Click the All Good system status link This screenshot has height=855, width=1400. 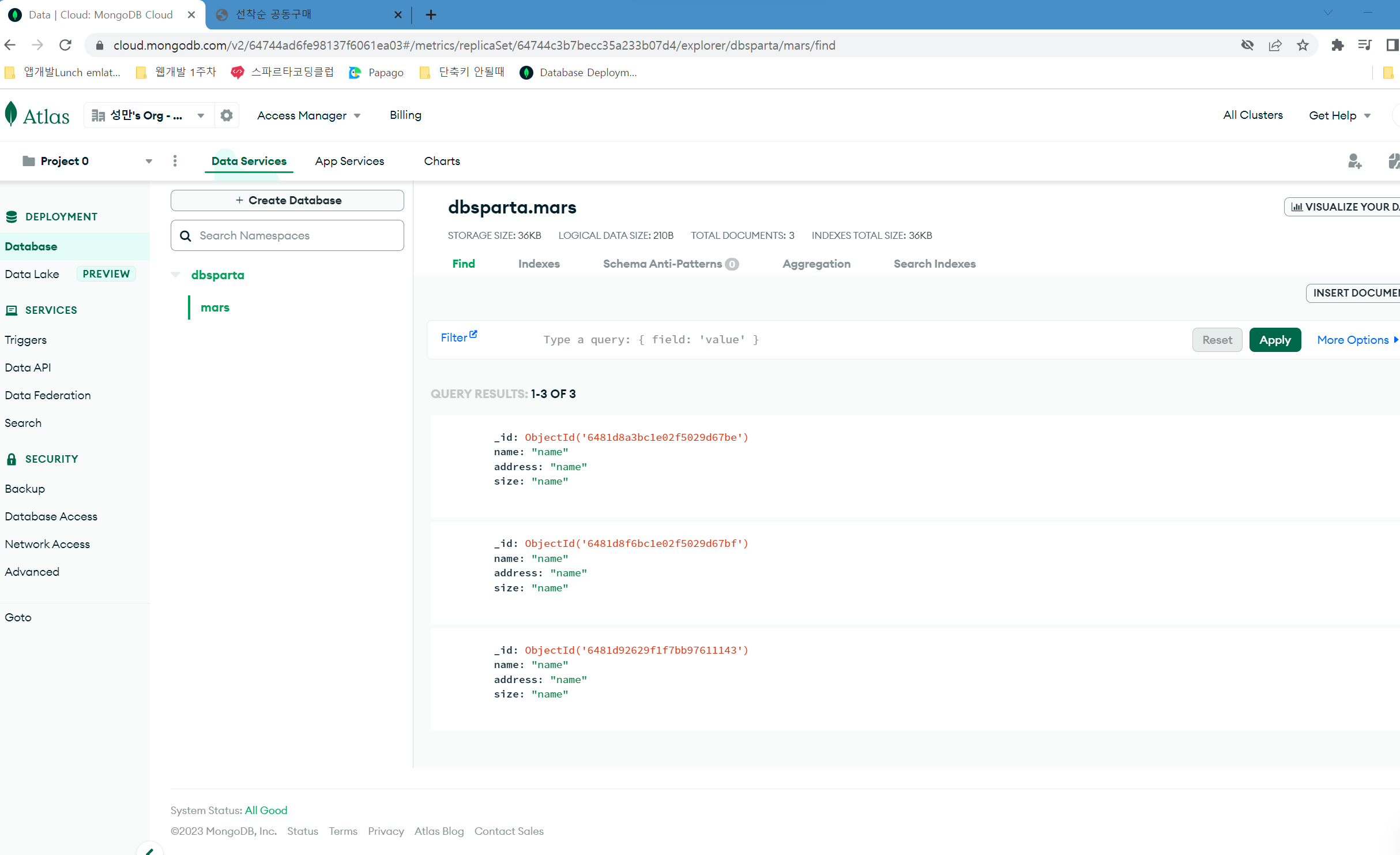(266, 810)
